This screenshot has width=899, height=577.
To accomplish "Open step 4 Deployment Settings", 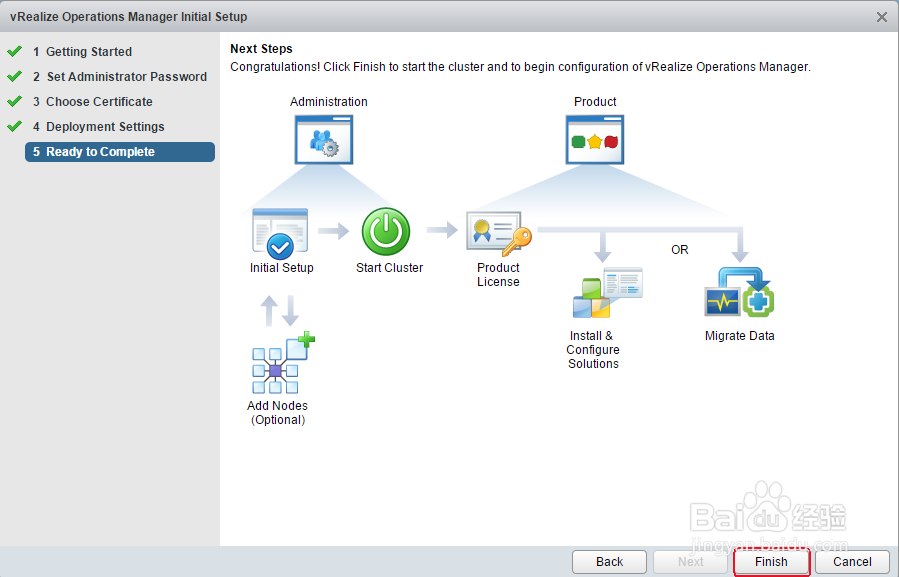I will coord(98,127).
